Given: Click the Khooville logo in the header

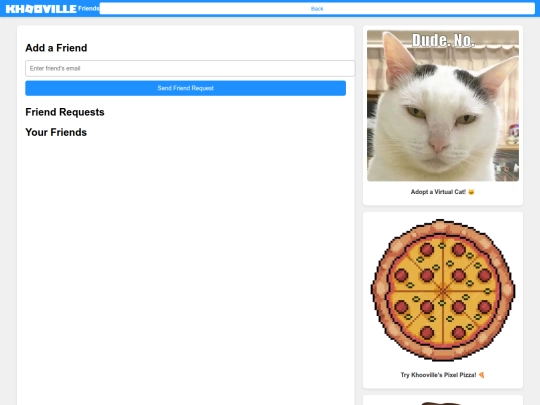Looking at the screenshot, I should tap(41, 9).
